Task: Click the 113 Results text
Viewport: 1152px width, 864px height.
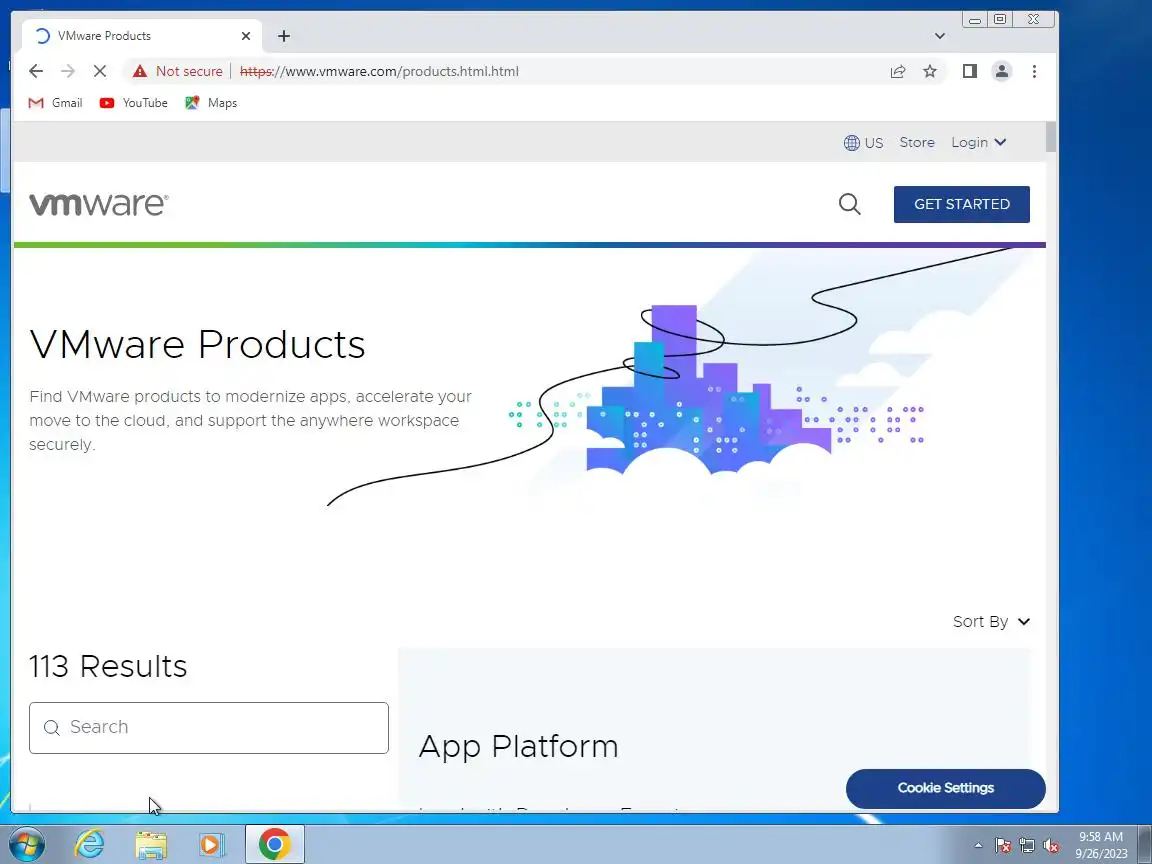Action: pos(108,666)
